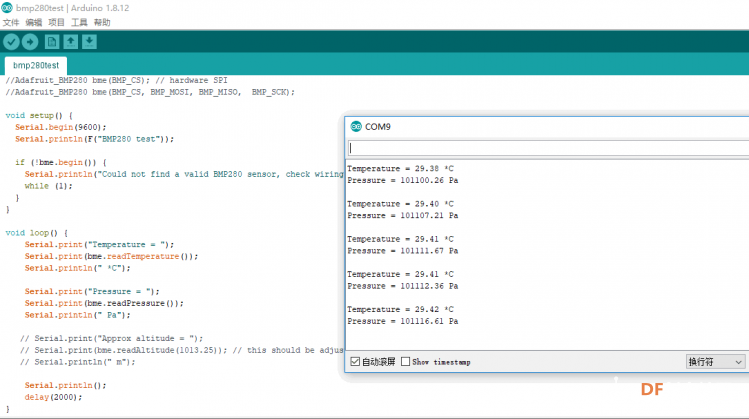Click 'Temperature = 29.42 *C' output line
This screenshot has height=419, width=749.
[400, 310]
